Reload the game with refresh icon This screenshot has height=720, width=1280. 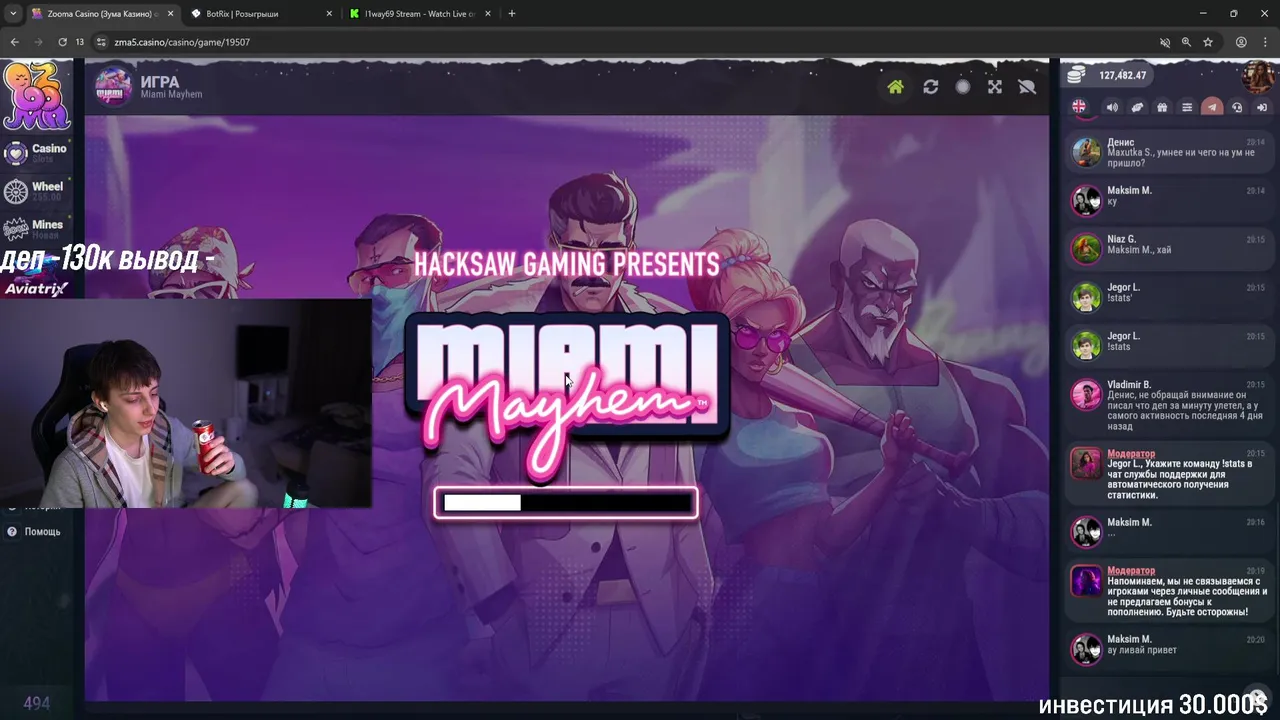931,87
